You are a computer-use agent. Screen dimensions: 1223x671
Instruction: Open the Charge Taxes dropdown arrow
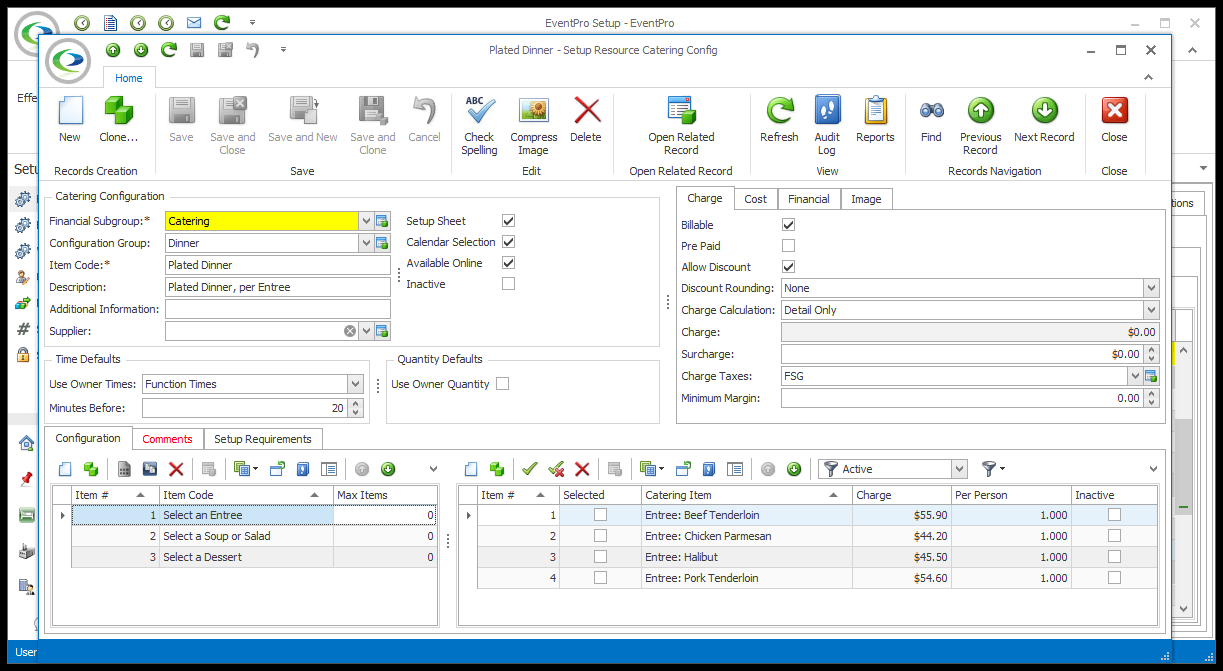pos(1135,376)
